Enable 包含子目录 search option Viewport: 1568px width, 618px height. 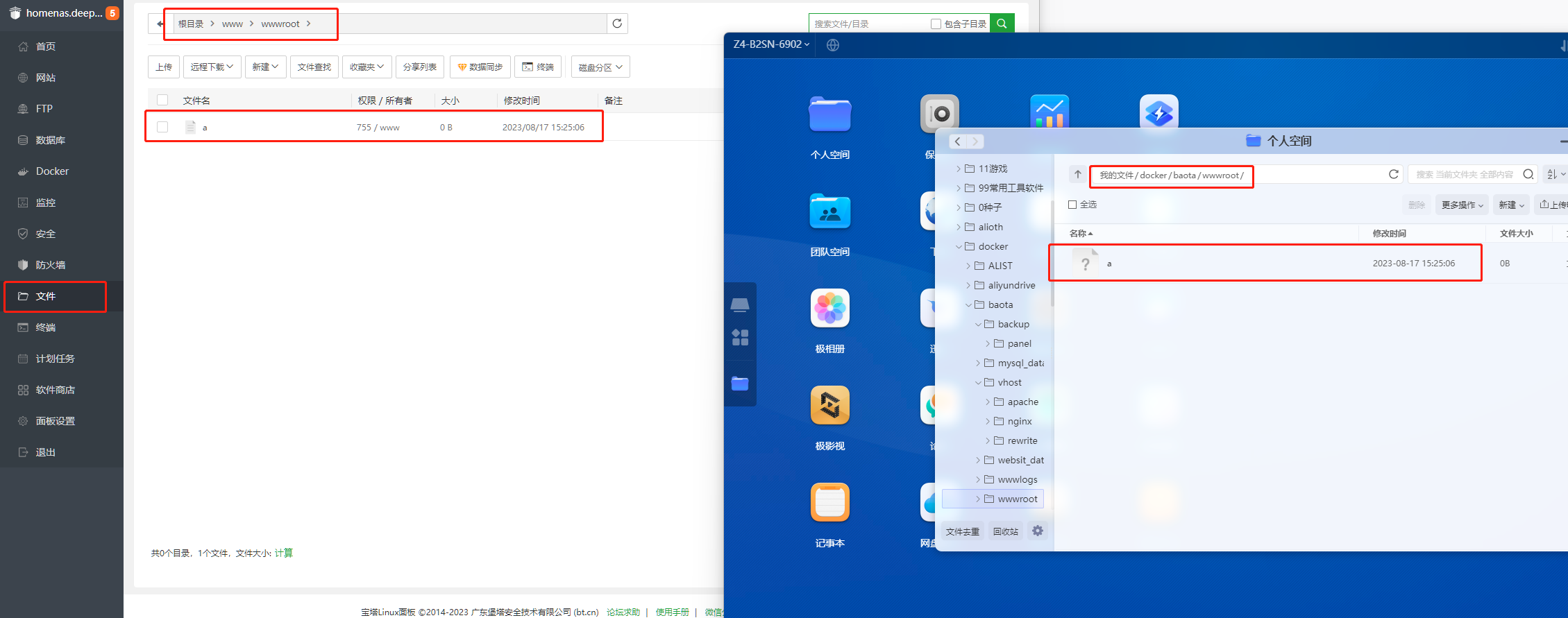[x=936, y=24]
